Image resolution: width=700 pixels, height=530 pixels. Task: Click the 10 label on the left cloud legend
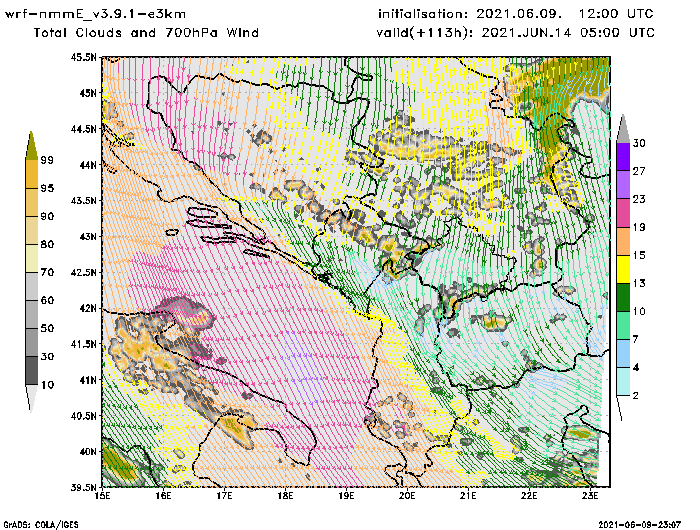pos(47,385)
